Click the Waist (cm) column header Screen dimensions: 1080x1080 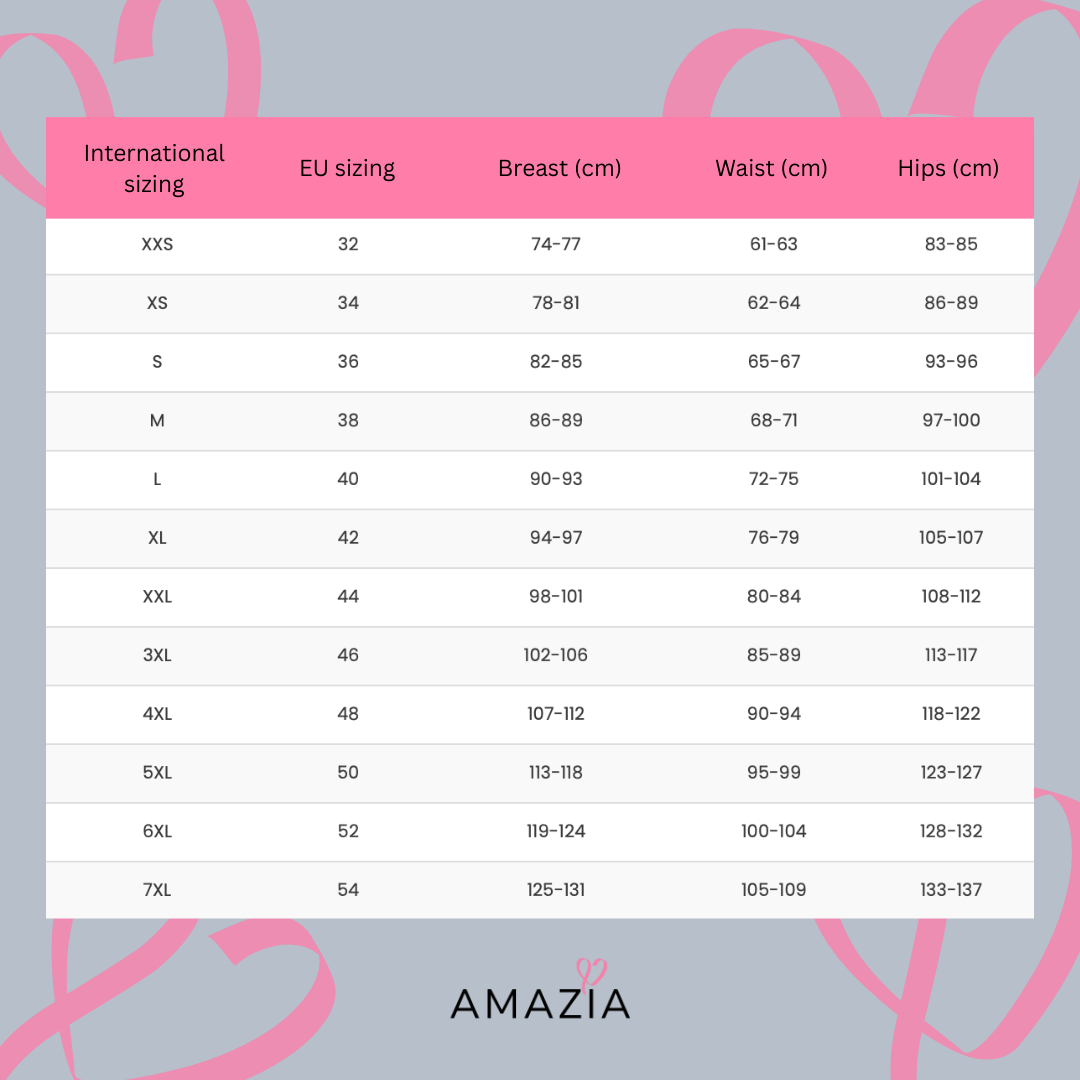[x=771, y=168]
